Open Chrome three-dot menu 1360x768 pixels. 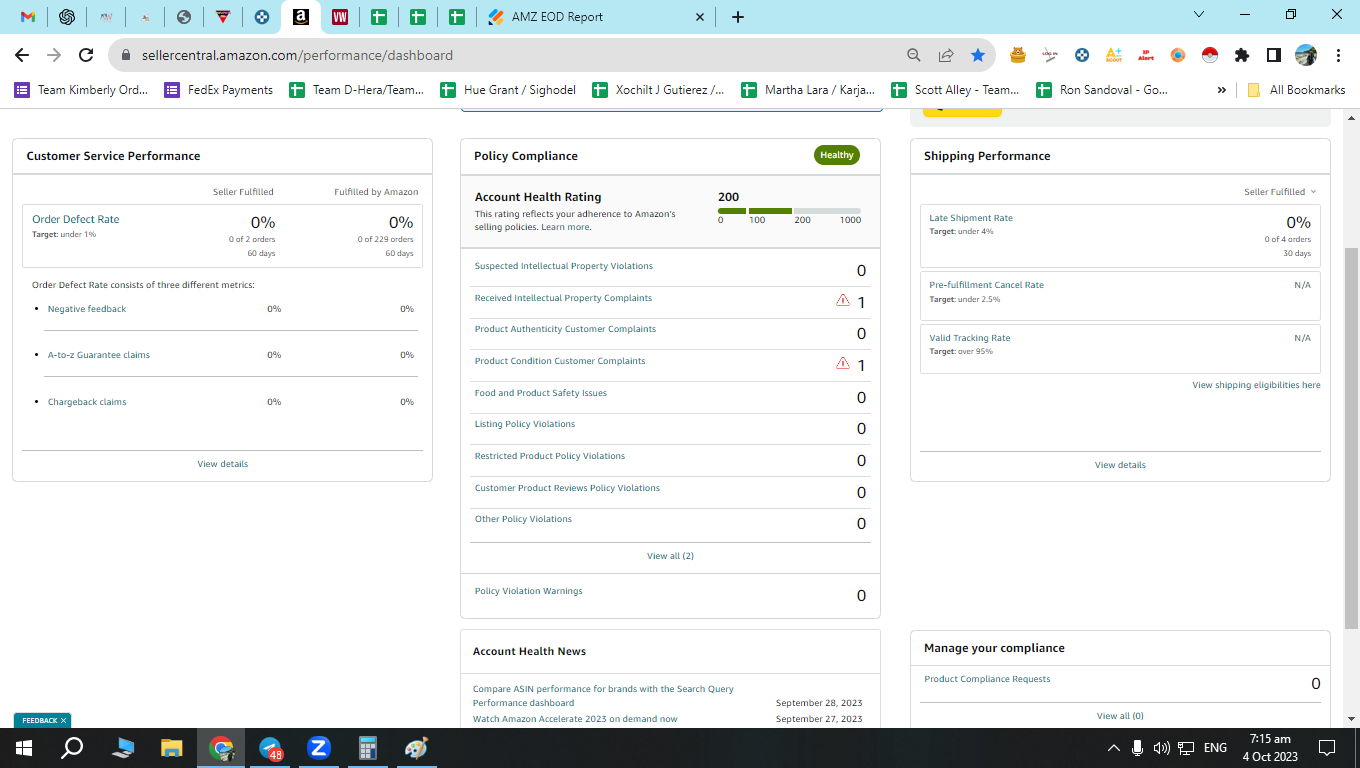coord(1338,55)
